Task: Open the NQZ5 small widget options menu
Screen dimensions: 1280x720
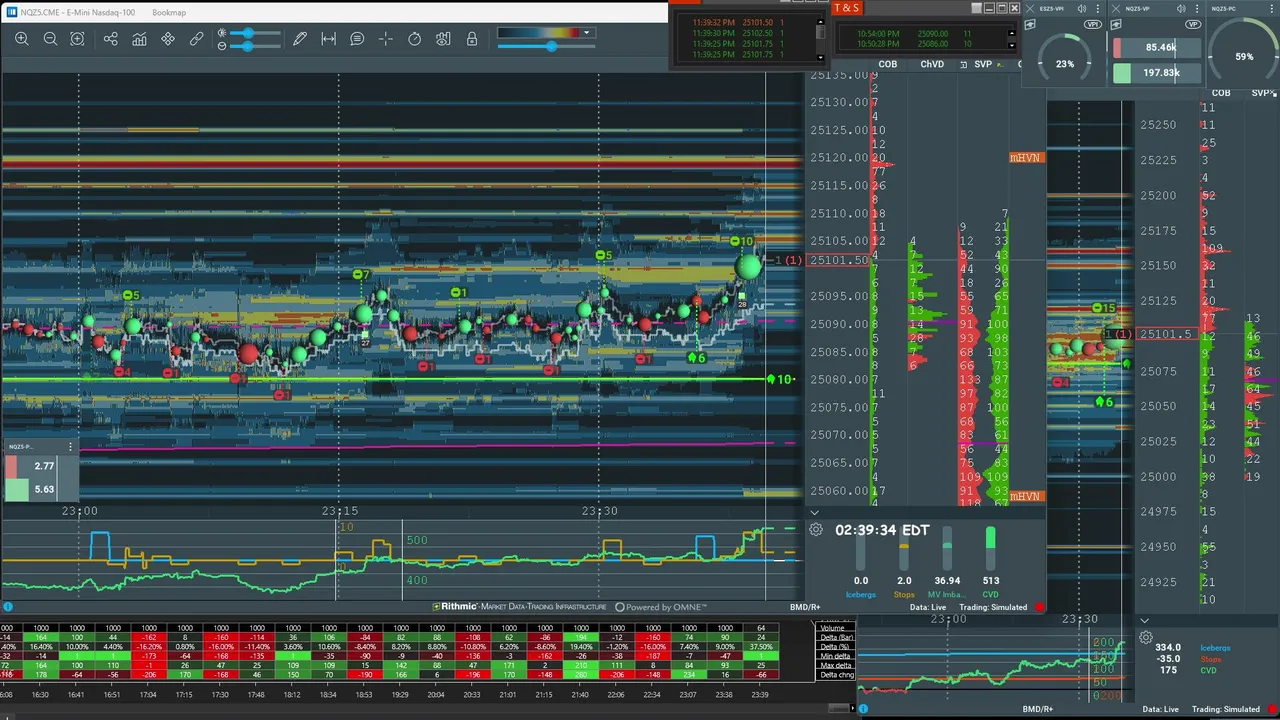Action: click(70, 447)
